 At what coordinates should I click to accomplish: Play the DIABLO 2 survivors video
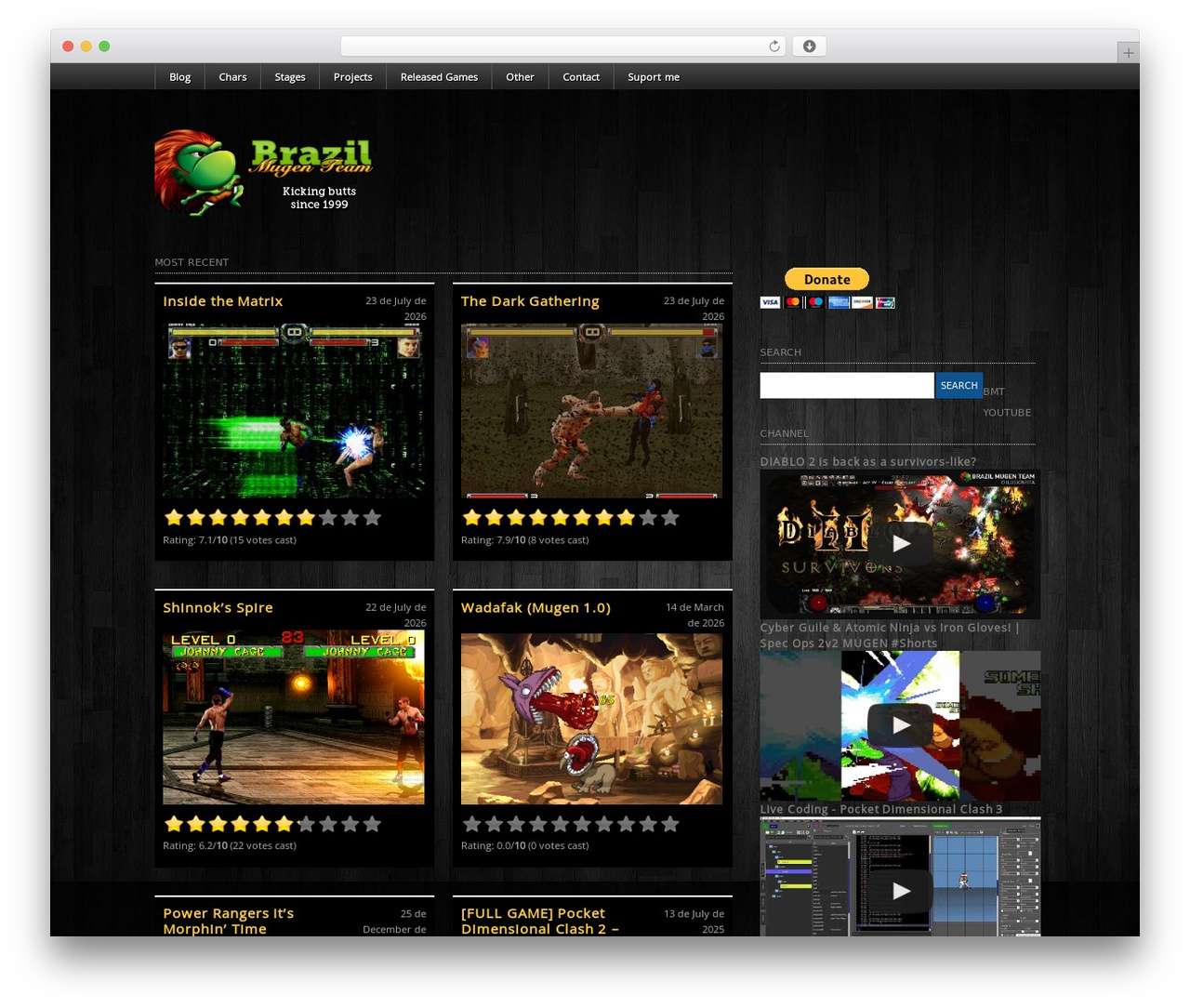point(900,544)
